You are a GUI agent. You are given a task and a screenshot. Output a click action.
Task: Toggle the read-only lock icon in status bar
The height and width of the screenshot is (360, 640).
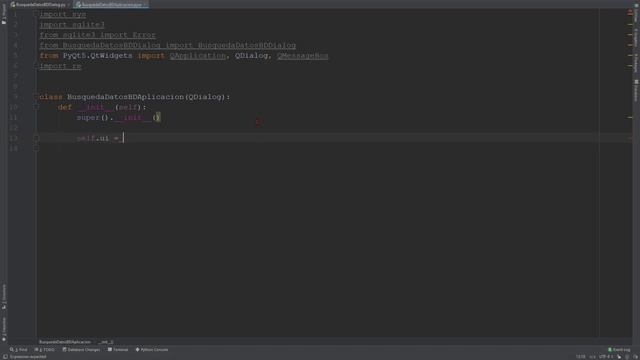(619, 357)
